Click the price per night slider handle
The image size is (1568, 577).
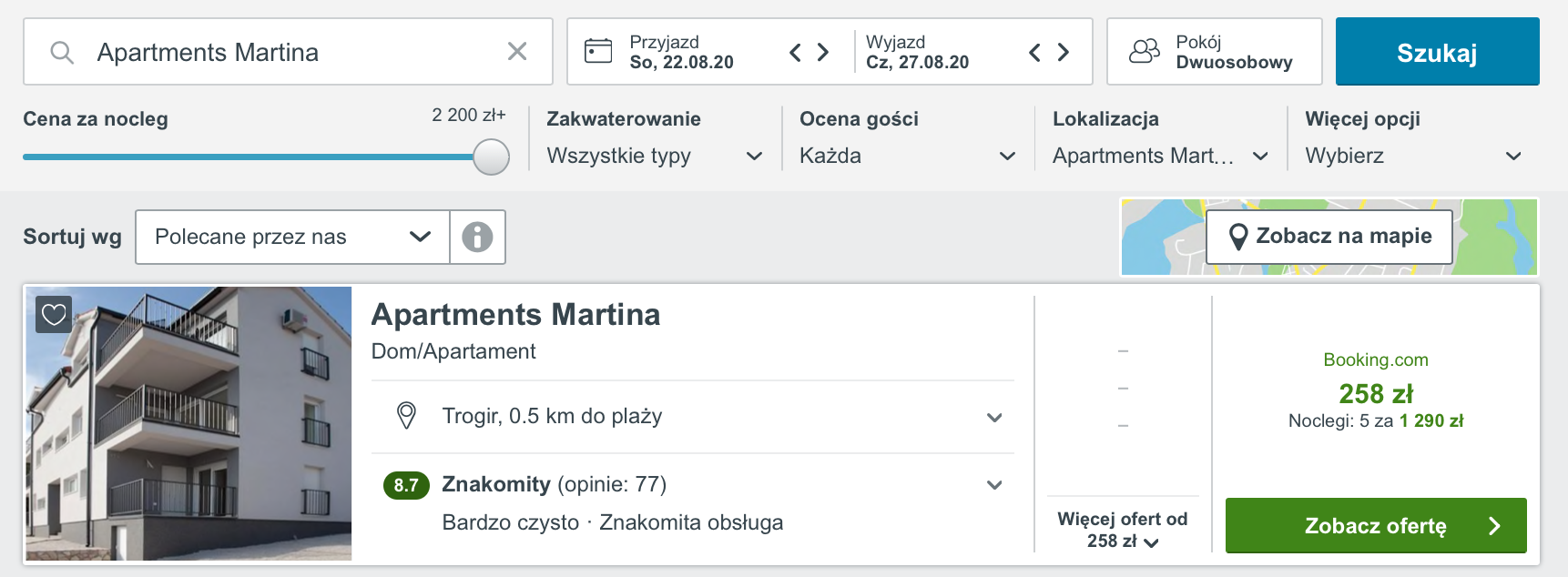coord(492,157)
